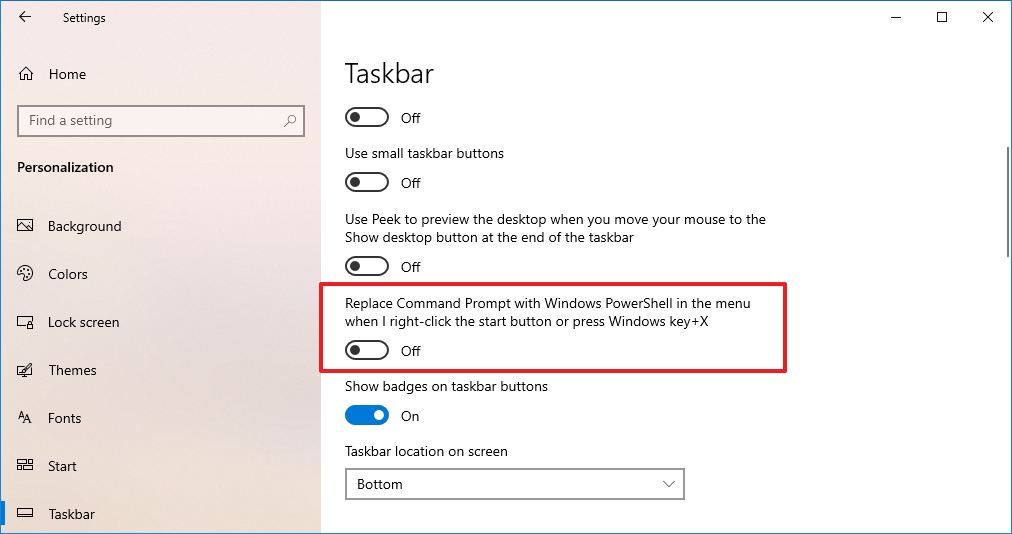Select the Colors palette icon
Screen dimensions: 1012x534
coord(26,274)
